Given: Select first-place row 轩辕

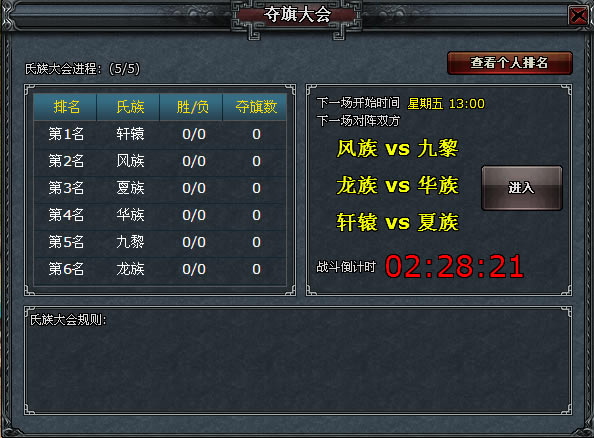Looking at the screenshot, I should pos(160,134).
